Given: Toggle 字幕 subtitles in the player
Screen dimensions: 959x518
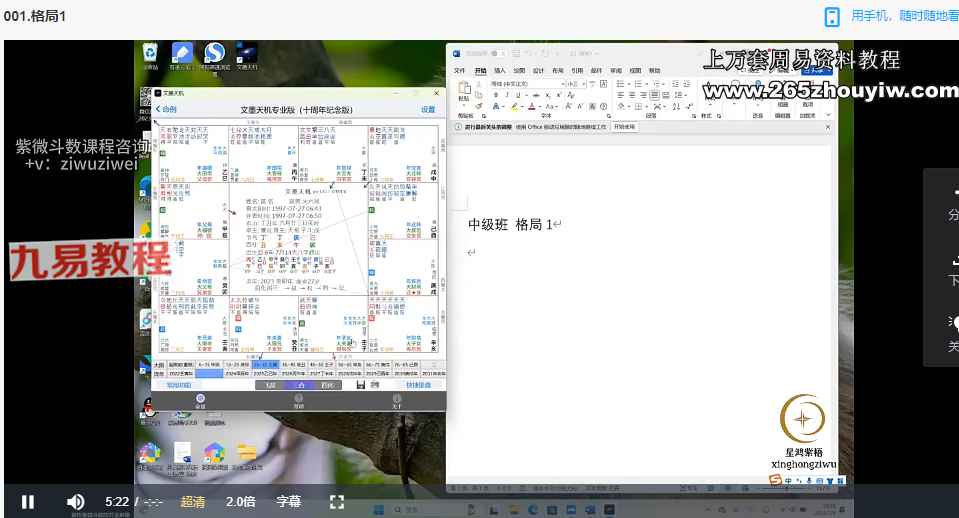Looking at the screenshot, I should [288, 501].
